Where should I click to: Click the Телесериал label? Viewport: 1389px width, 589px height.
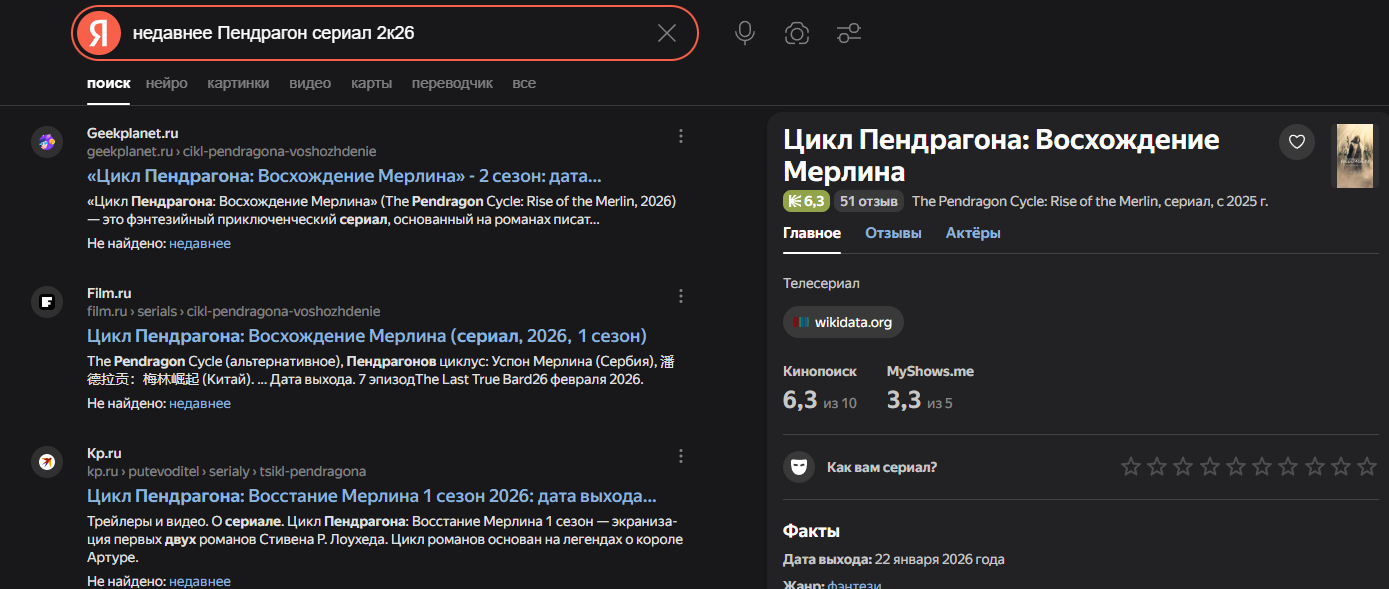[x=821, y=283]
